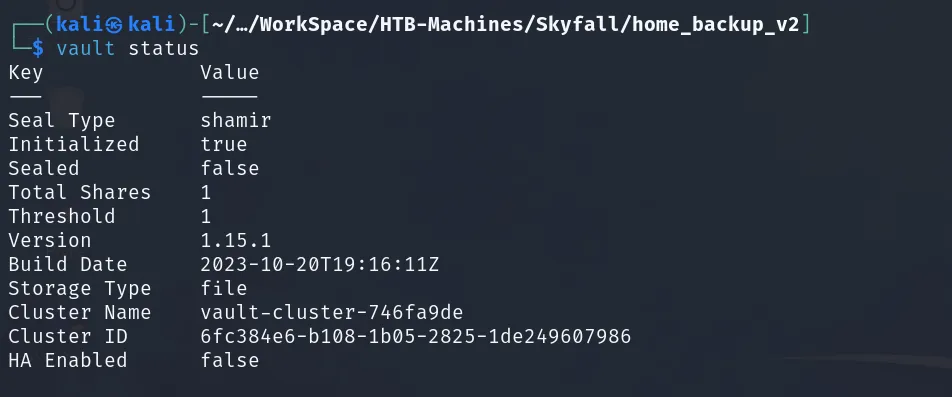
Task: Click the Cluster ID UUID string
Action: (x=415, y=336)
